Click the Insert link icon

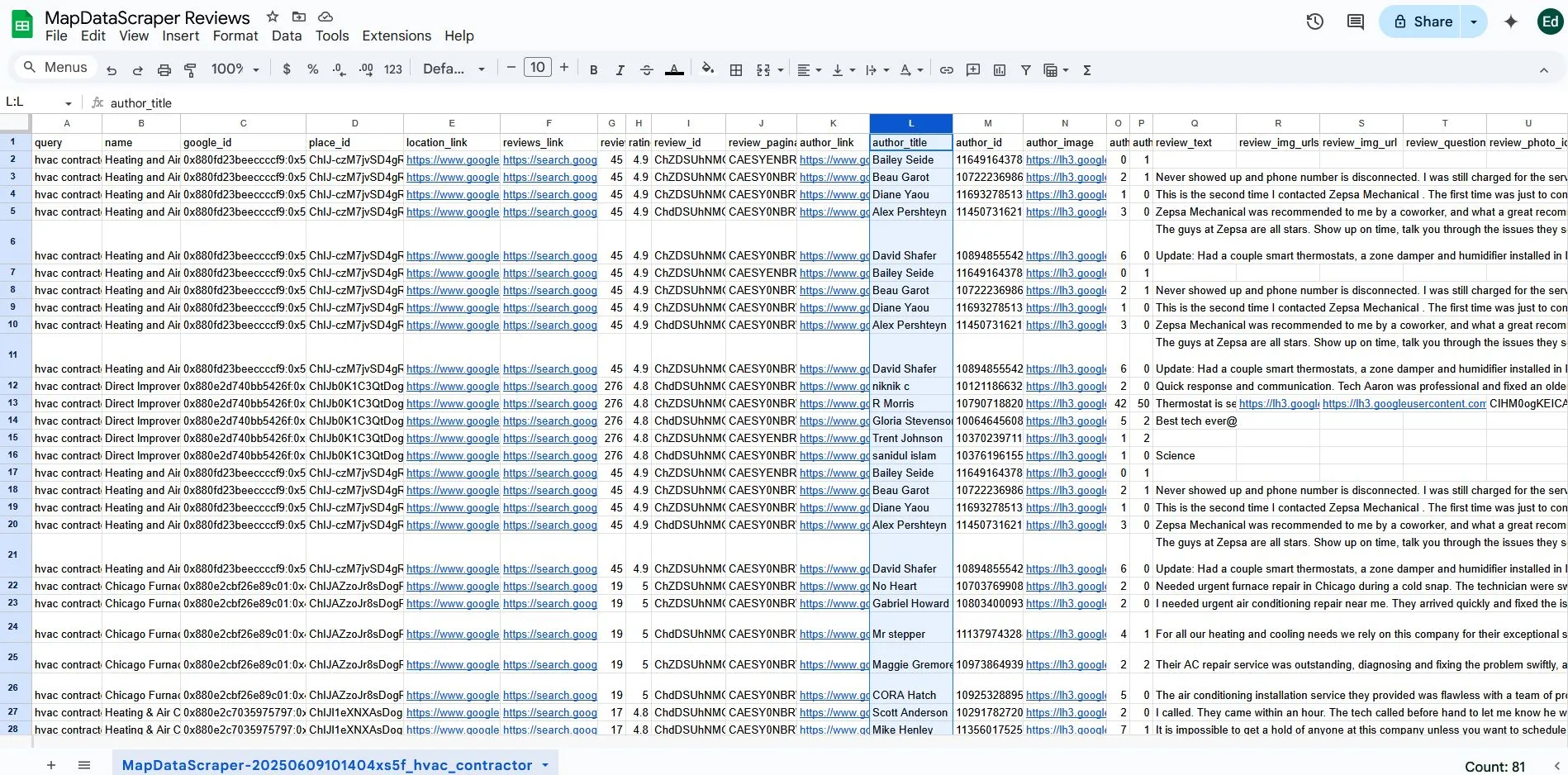(x=947, y=70)
